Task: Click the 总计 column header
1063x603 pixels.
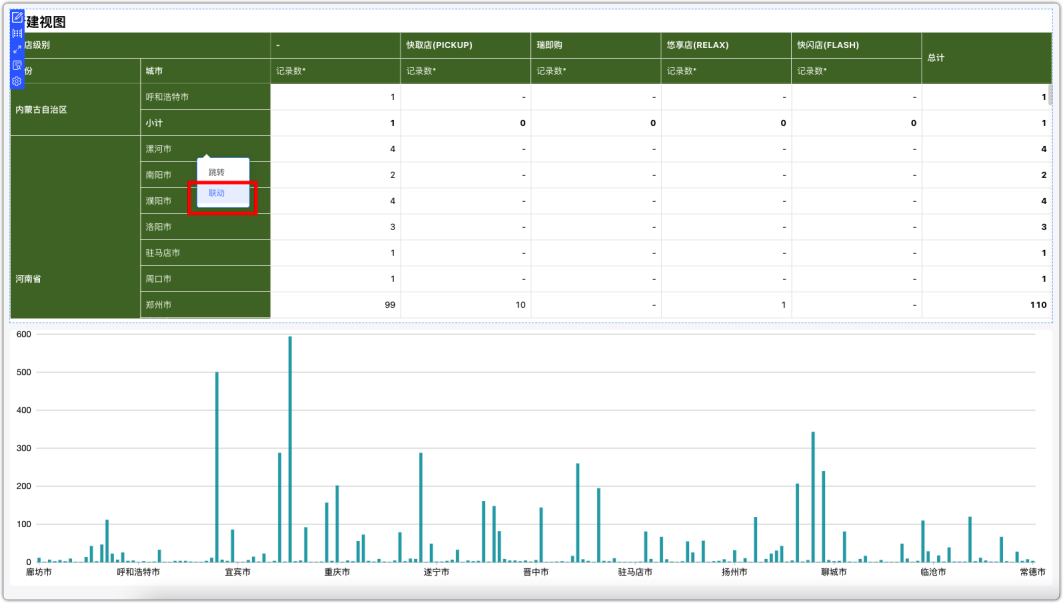Action: click(986, 58)
